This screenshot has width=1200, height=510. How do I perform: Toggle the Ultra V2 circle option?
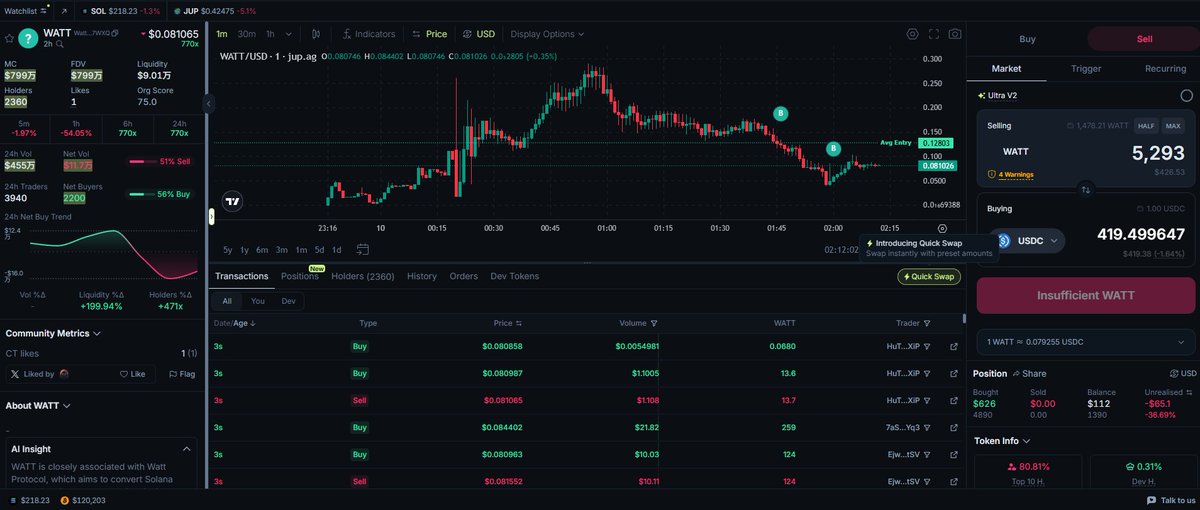tap(1186, 95)
